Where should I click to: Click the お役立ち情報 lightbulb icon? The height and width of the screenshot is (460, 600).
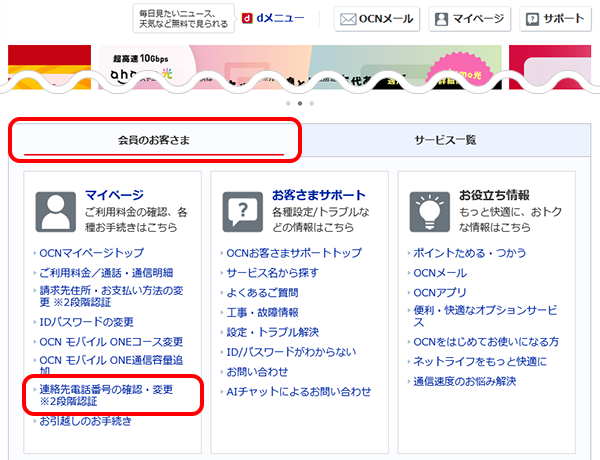coord(430,212)
